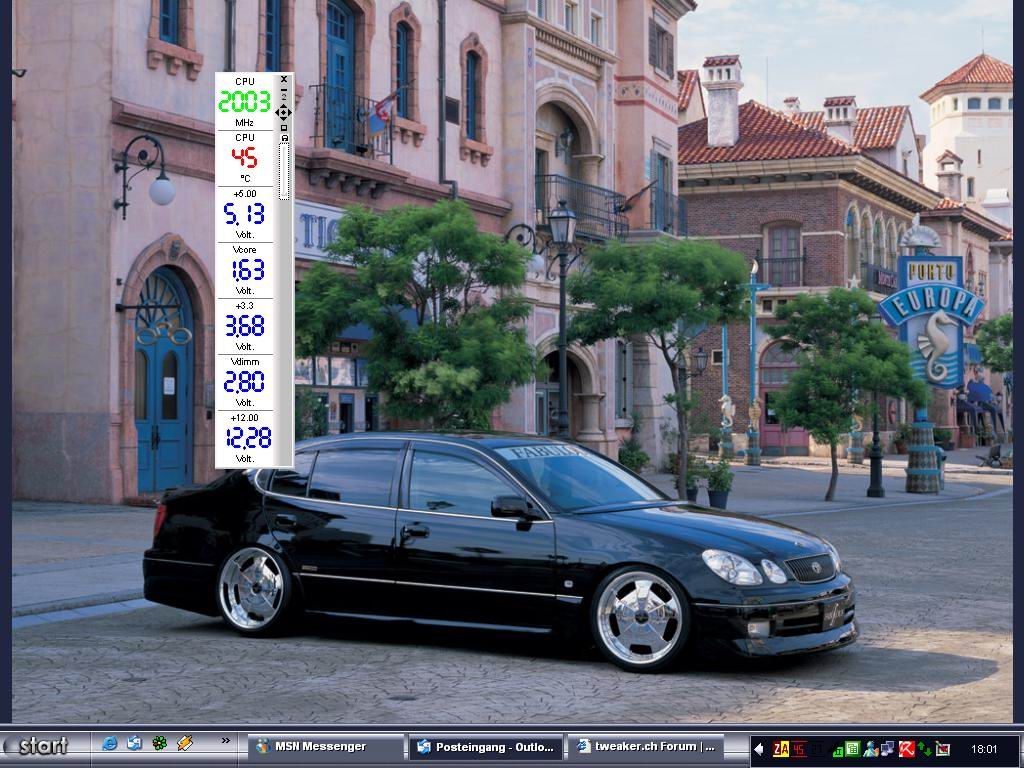Screen dimensions: 1024x768
Task: Click the green up-down arrows tray icon
Action: [925, 748]
